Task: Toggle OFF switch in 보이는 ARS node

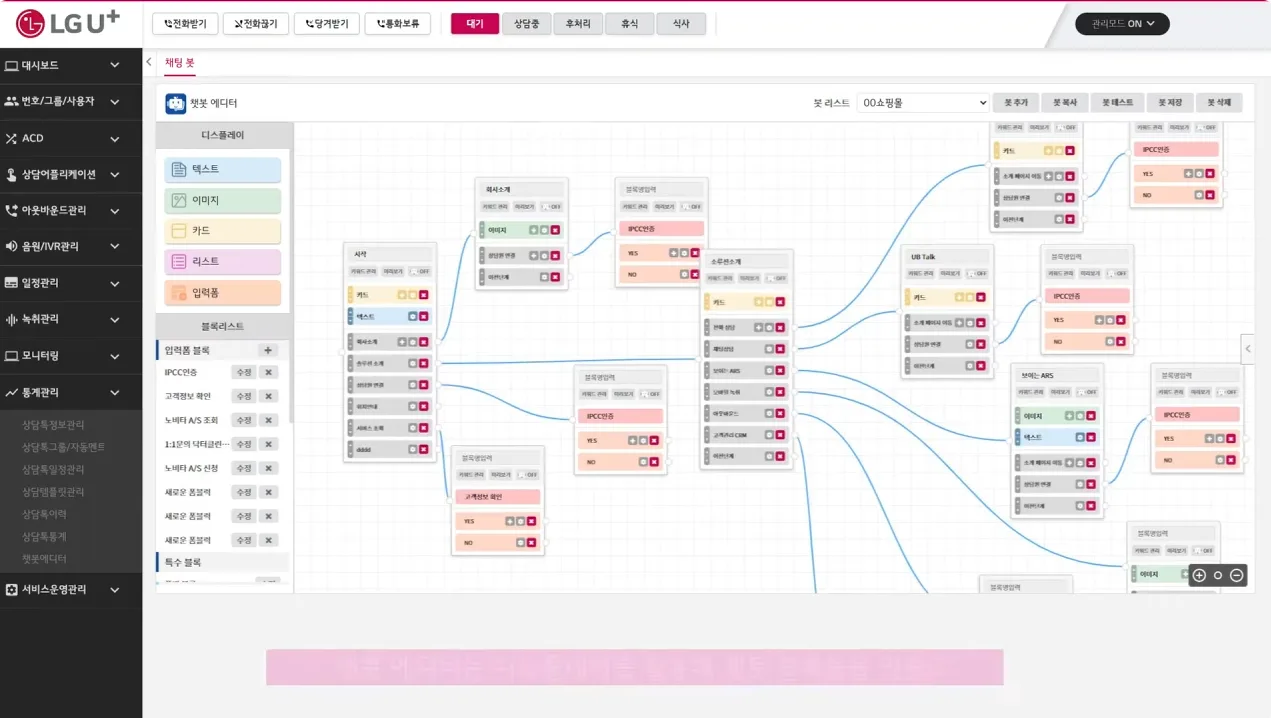Action: (x=1088, y=392)
